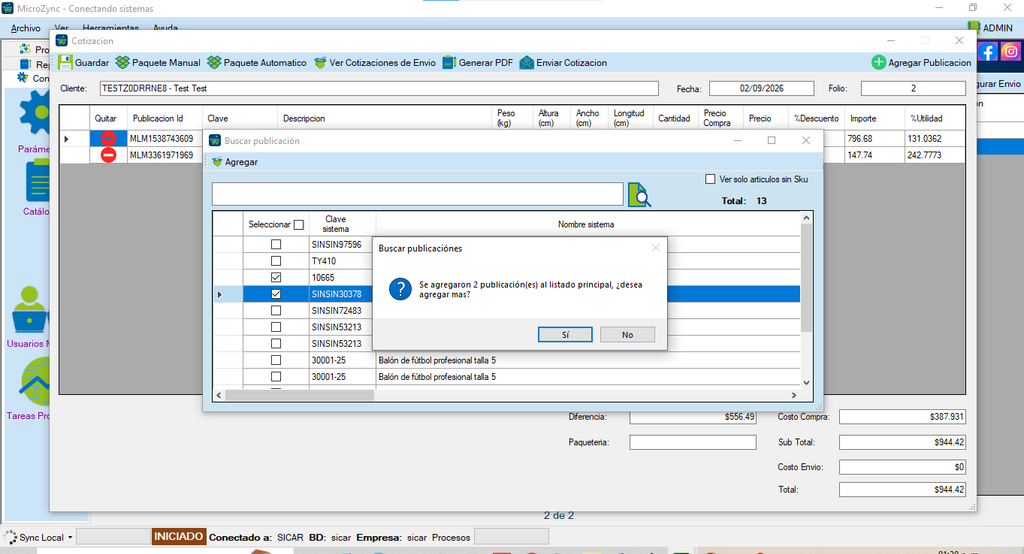Close the Buscar publicaciónes message dialog

point(656,248)
